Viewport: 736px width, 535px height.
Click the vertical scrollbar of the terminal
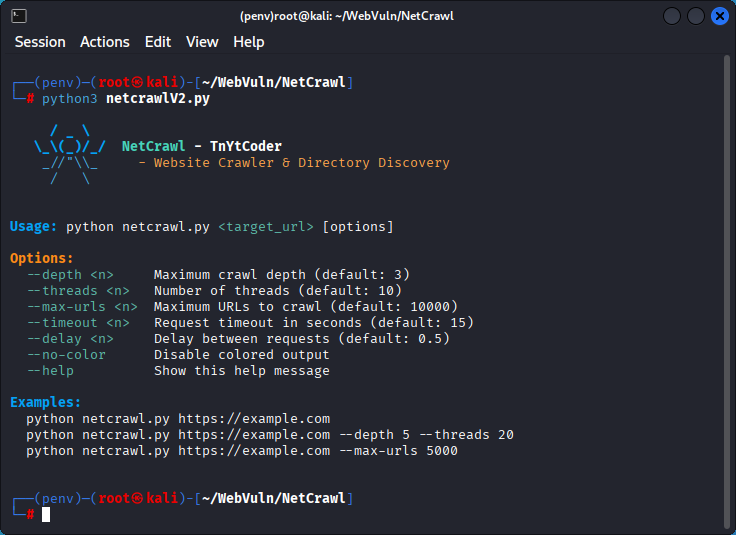pos(727,293)
